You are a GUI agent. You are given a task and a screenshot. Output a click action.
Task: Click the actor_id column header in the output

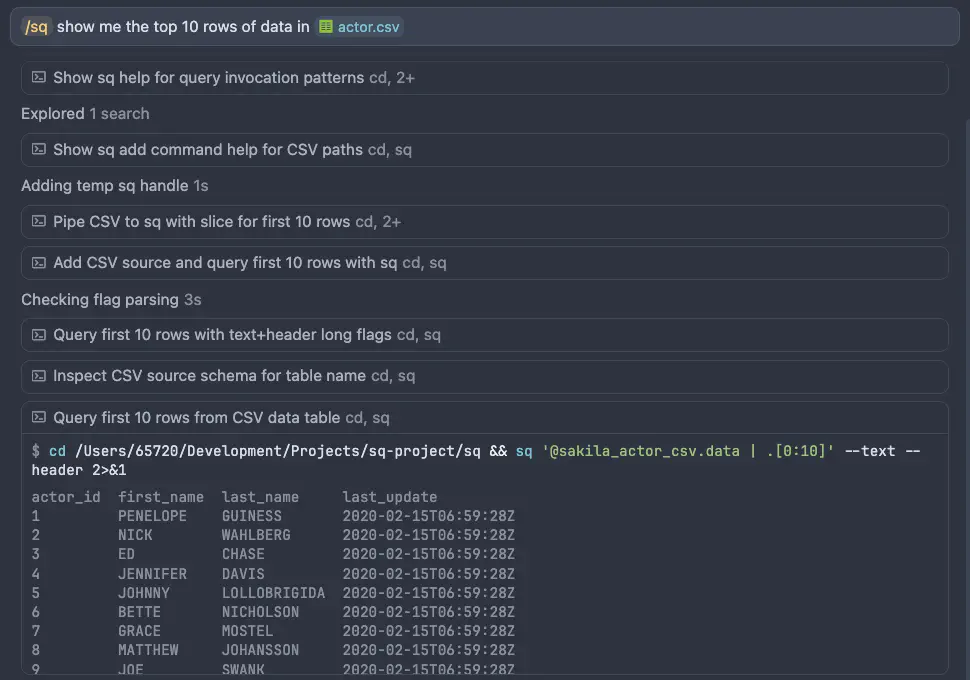point(66,497)
